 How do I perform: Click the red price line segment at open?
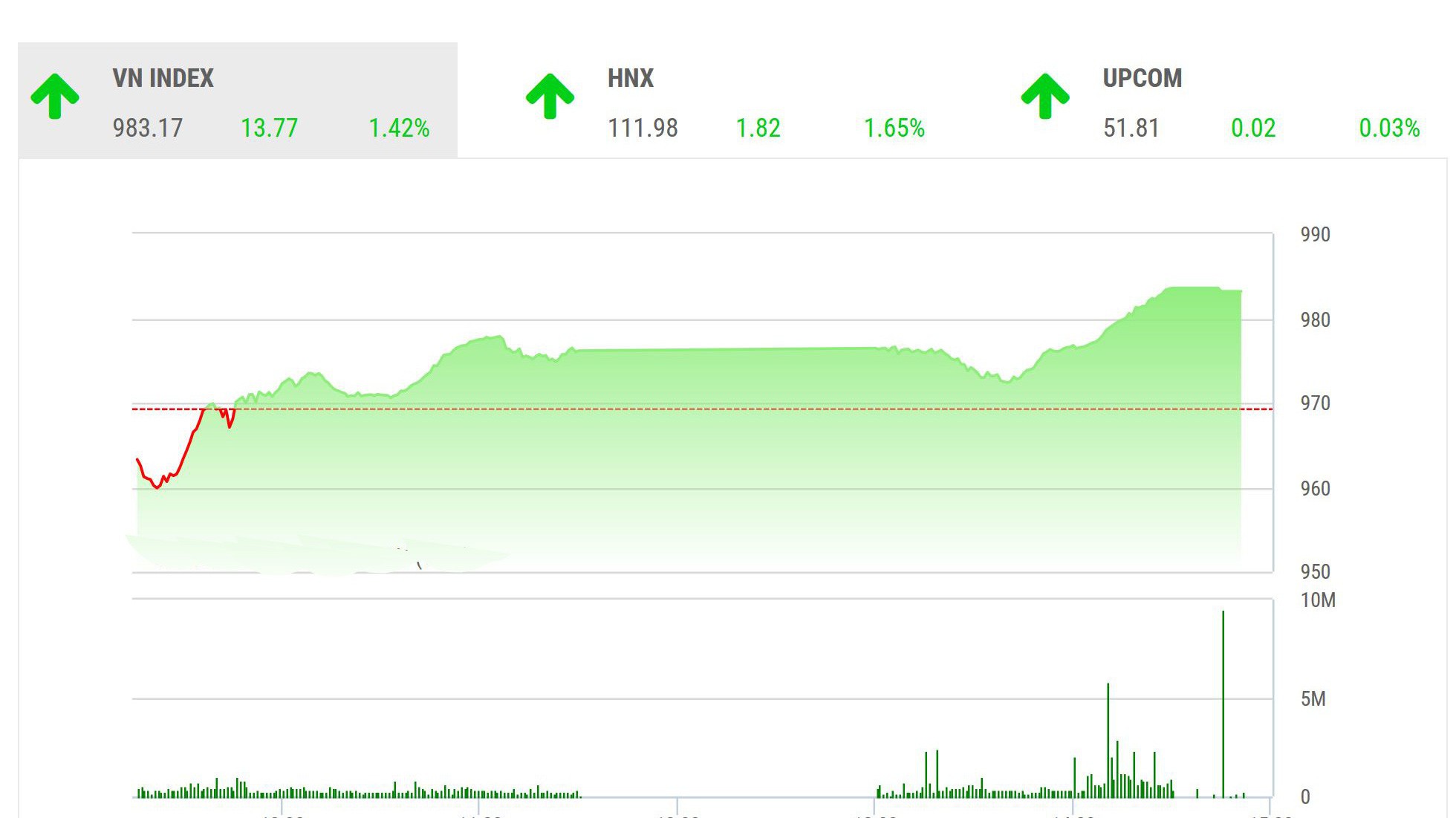tap(186, 449)
